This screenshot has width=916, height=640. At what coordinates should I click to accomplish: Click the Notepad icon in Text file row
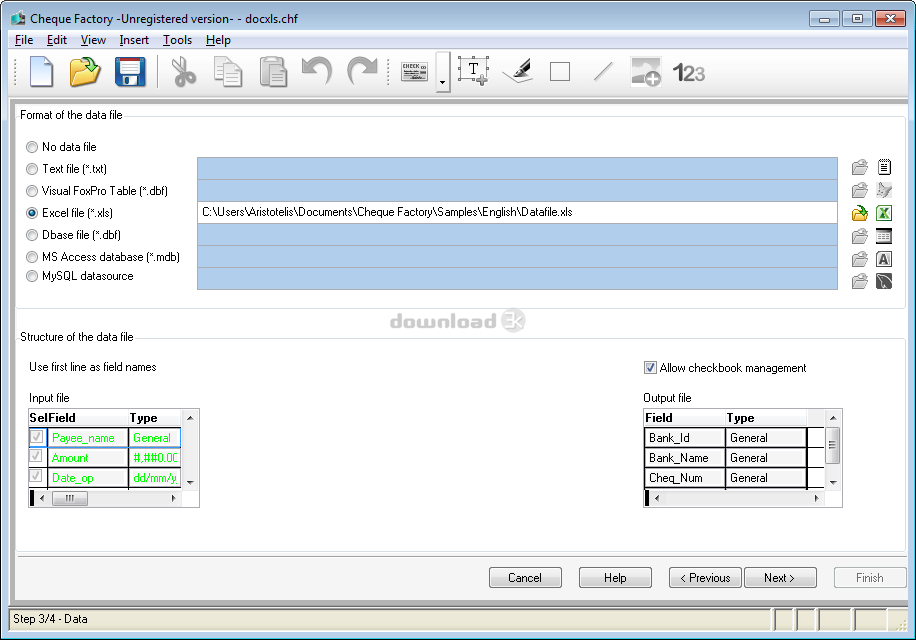tap(884, 168)
